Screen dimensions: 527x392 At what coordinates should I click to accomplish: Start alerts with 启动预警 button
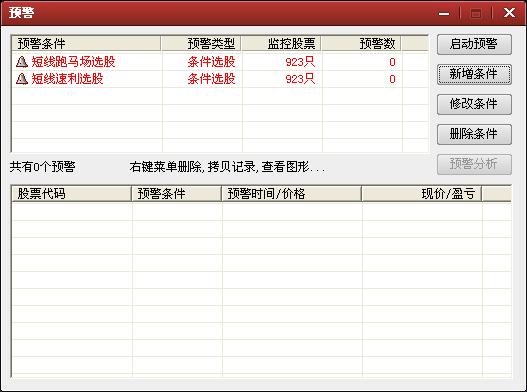coord(474,44)
